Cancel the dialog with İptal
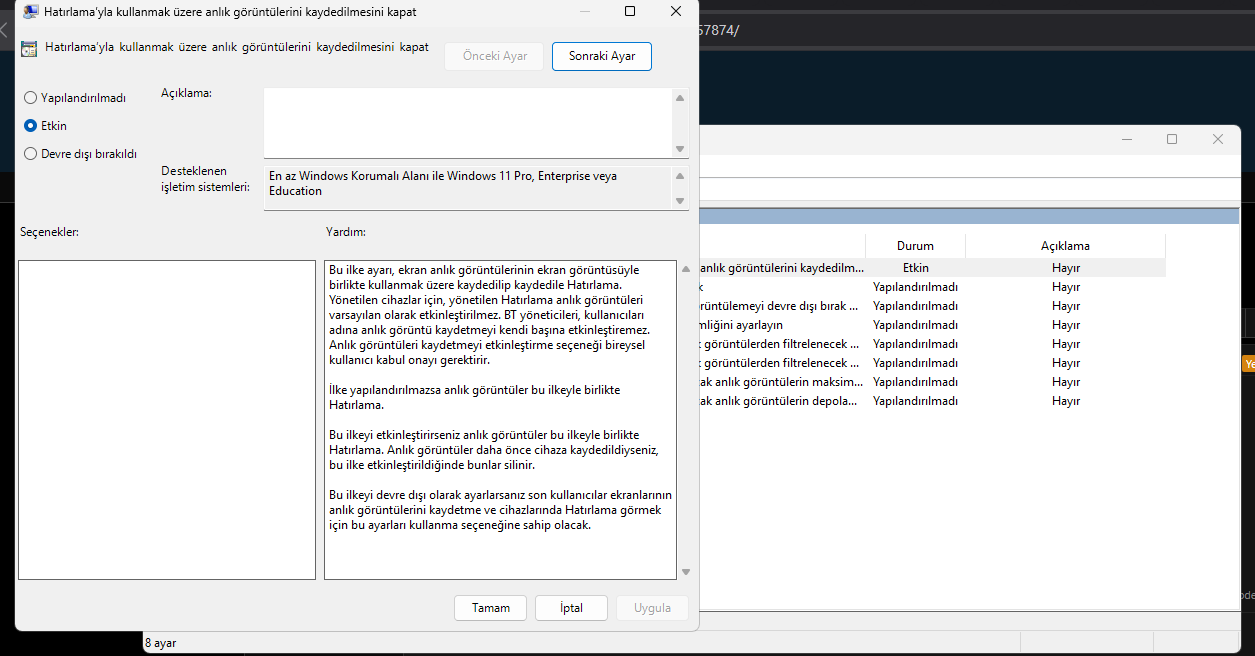 pos(572,608)
